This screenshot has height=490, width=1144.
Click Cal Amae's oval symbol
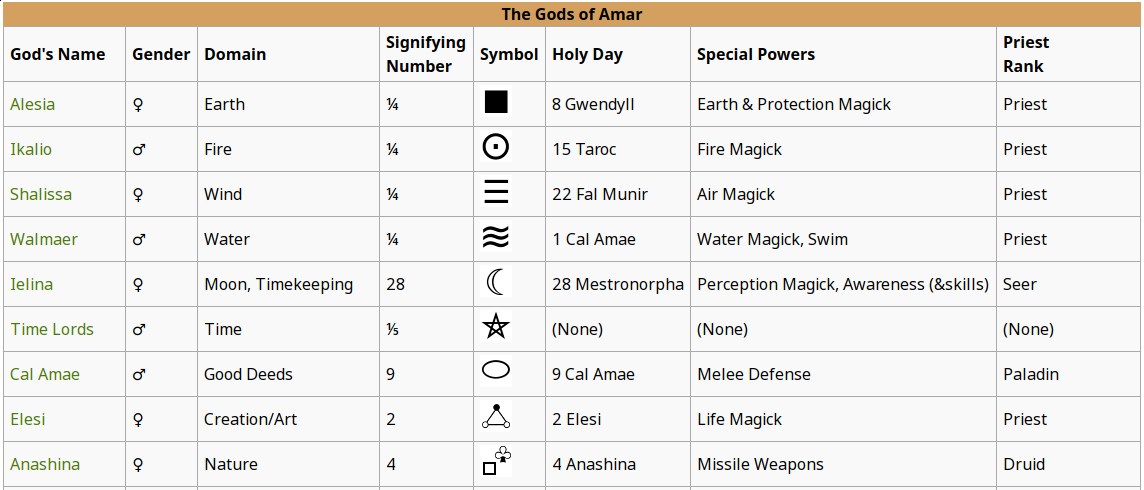click(x=496, y=370)
